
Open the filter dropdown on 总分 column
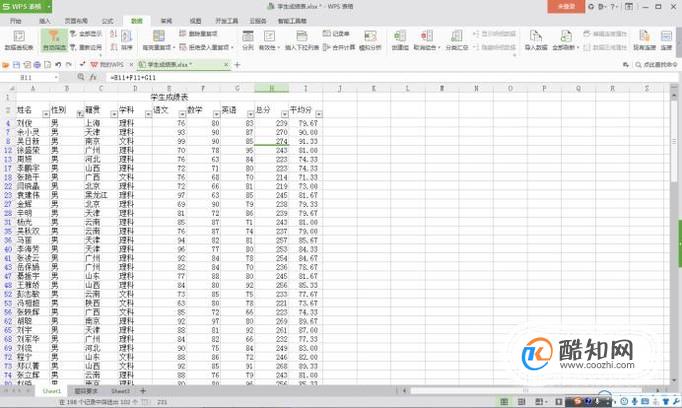click(284, 114)
